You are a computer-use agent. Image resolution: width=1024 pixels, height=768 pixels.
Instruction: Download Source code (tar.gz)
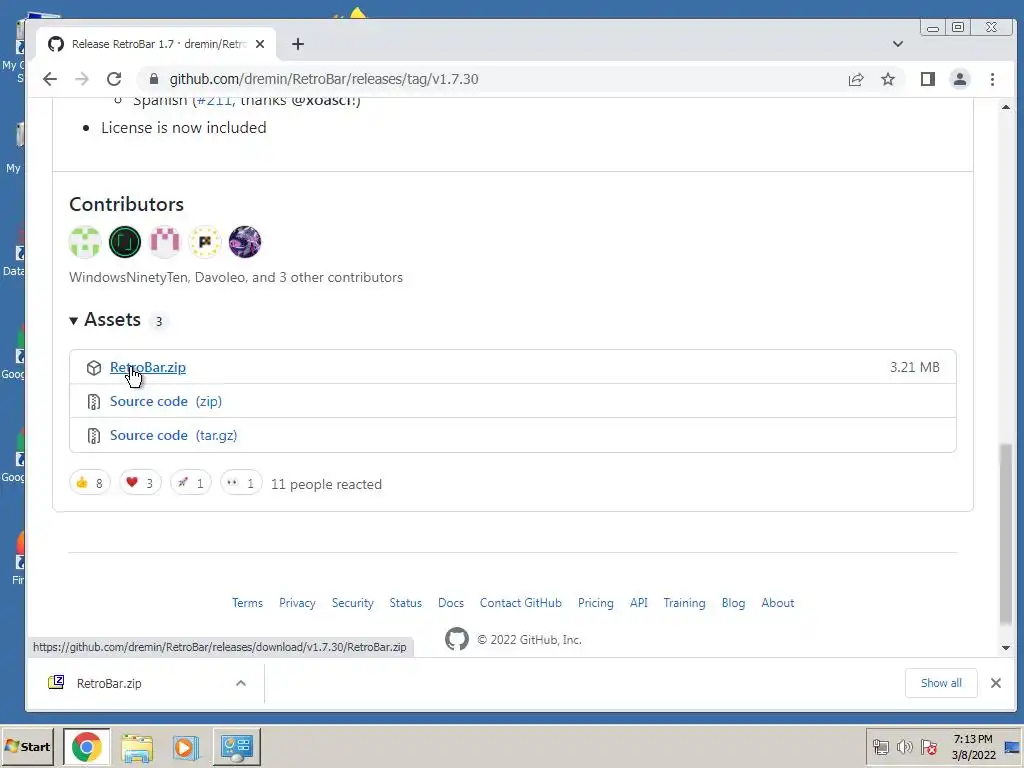pos(173,435)
